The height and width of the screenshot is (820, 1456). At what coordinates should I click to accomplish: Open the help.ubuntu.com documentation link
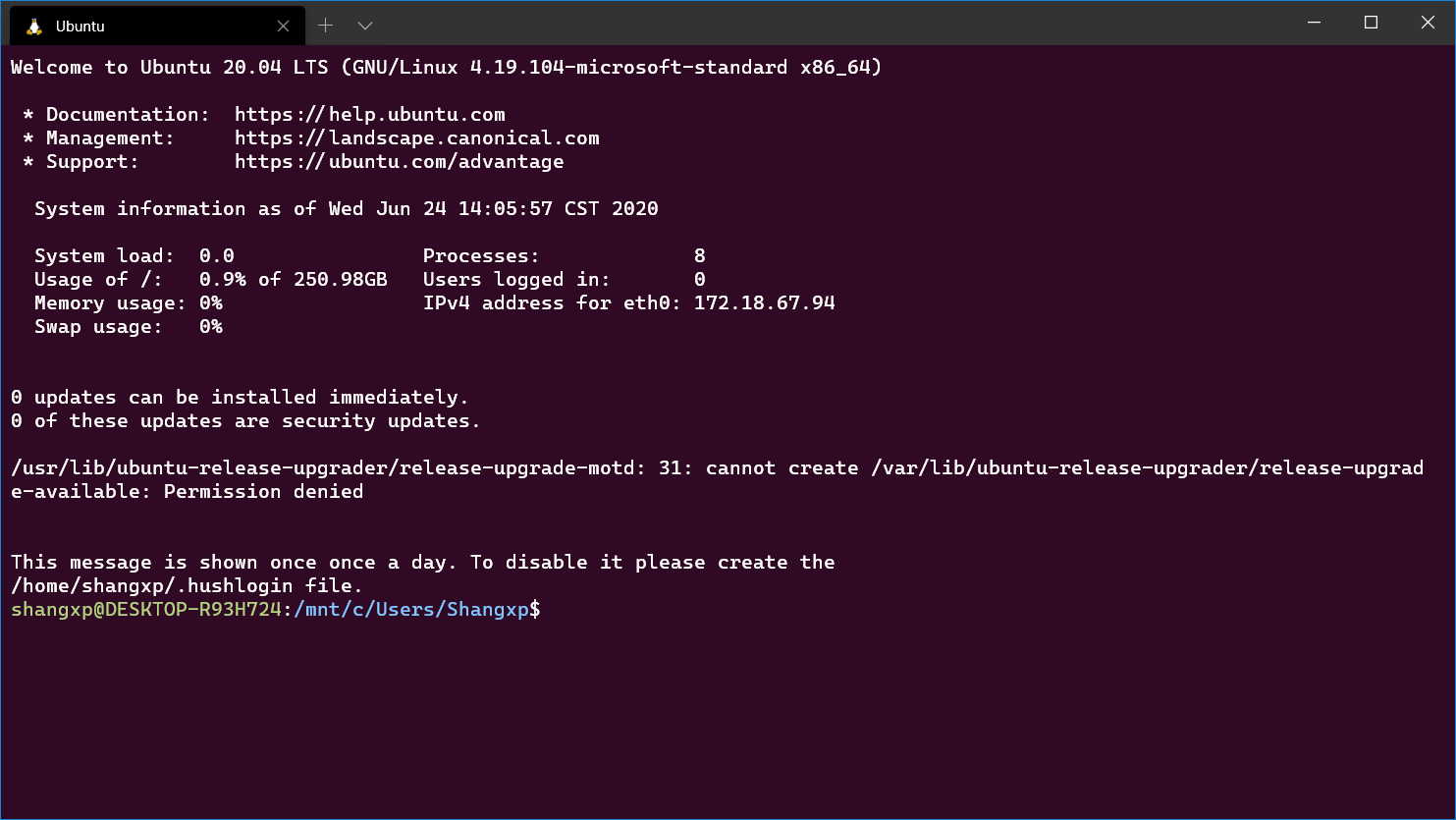370,115
